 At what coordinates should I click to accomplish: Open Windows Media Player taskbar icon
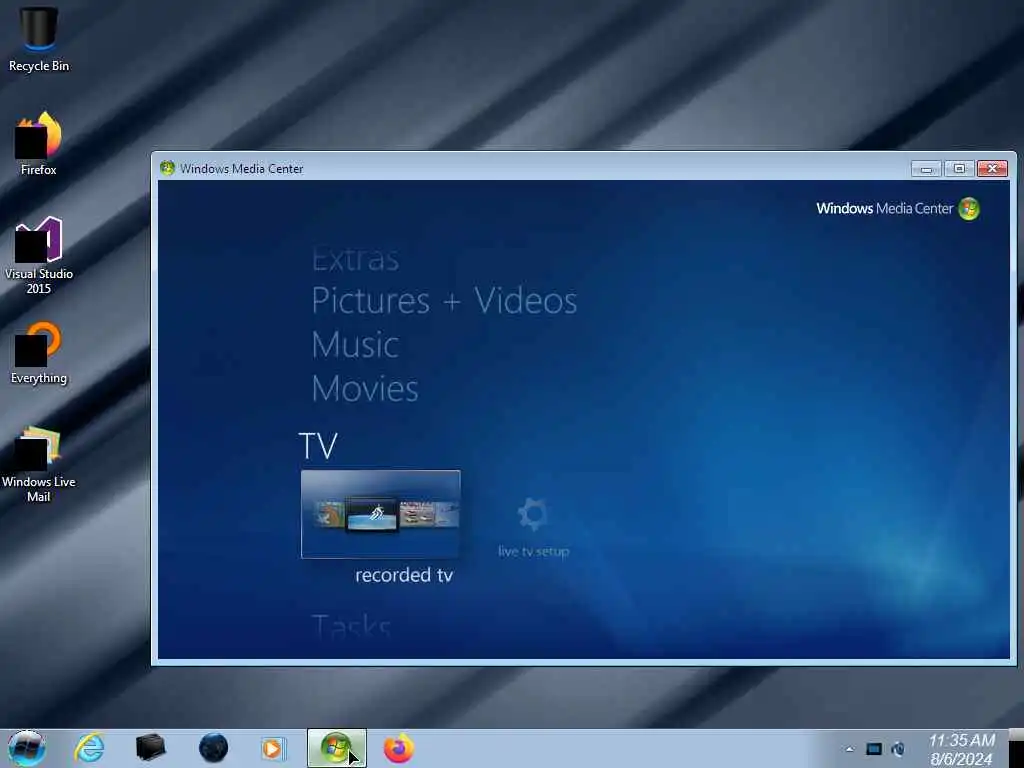click(x=274, y=748)
